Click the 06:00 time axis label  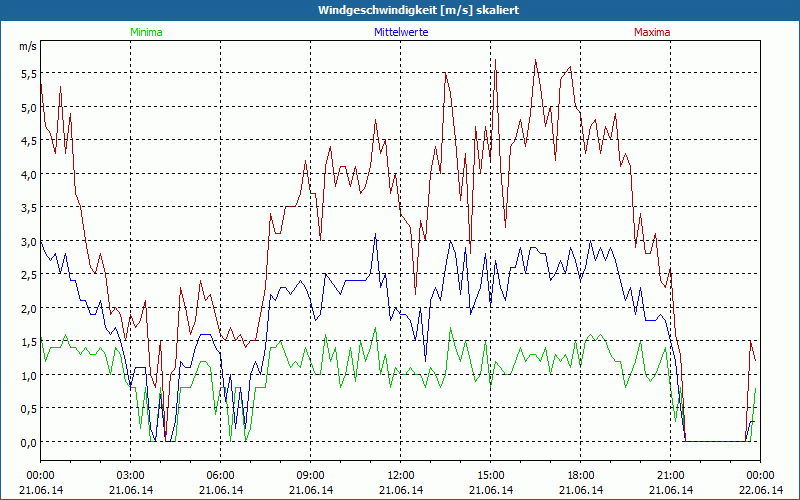tap(220, 476)
